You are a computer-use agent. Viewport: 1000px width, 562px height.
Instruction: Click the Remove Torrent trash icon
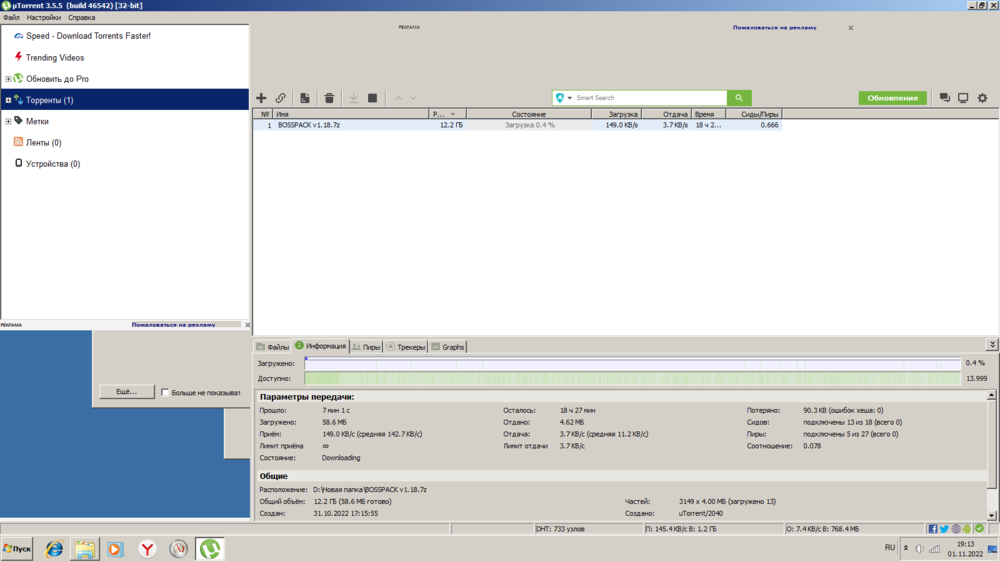[x=329, y=98]
